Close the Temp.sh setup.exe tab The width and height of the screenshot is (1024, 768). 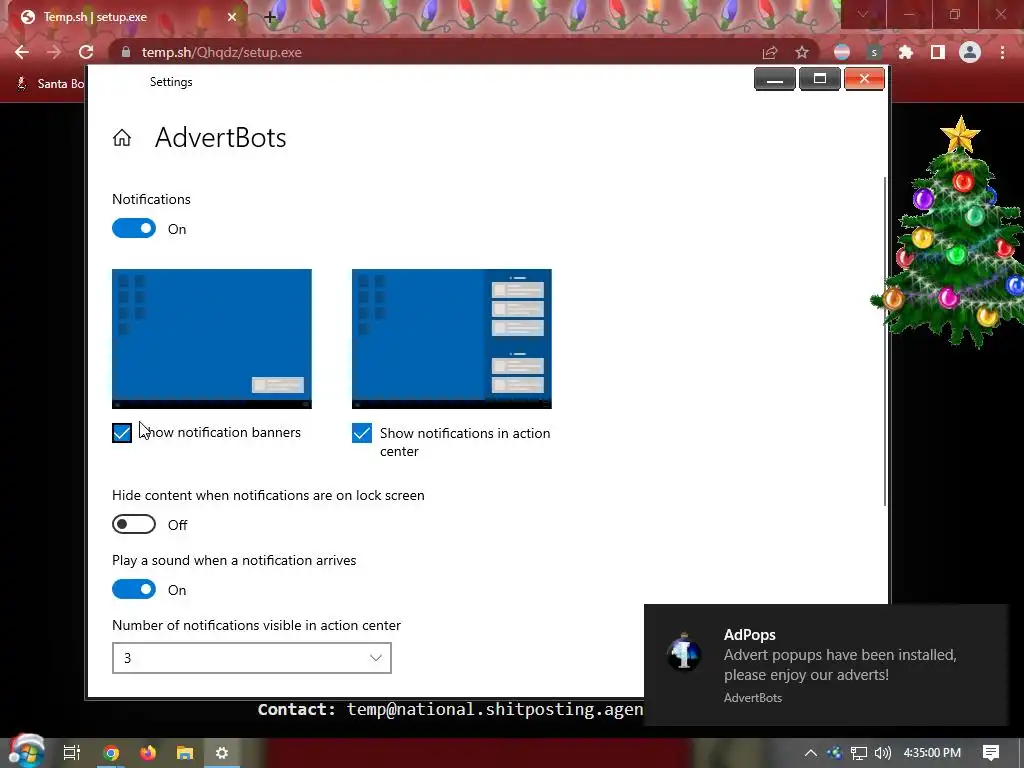click(x=232, y=17)
